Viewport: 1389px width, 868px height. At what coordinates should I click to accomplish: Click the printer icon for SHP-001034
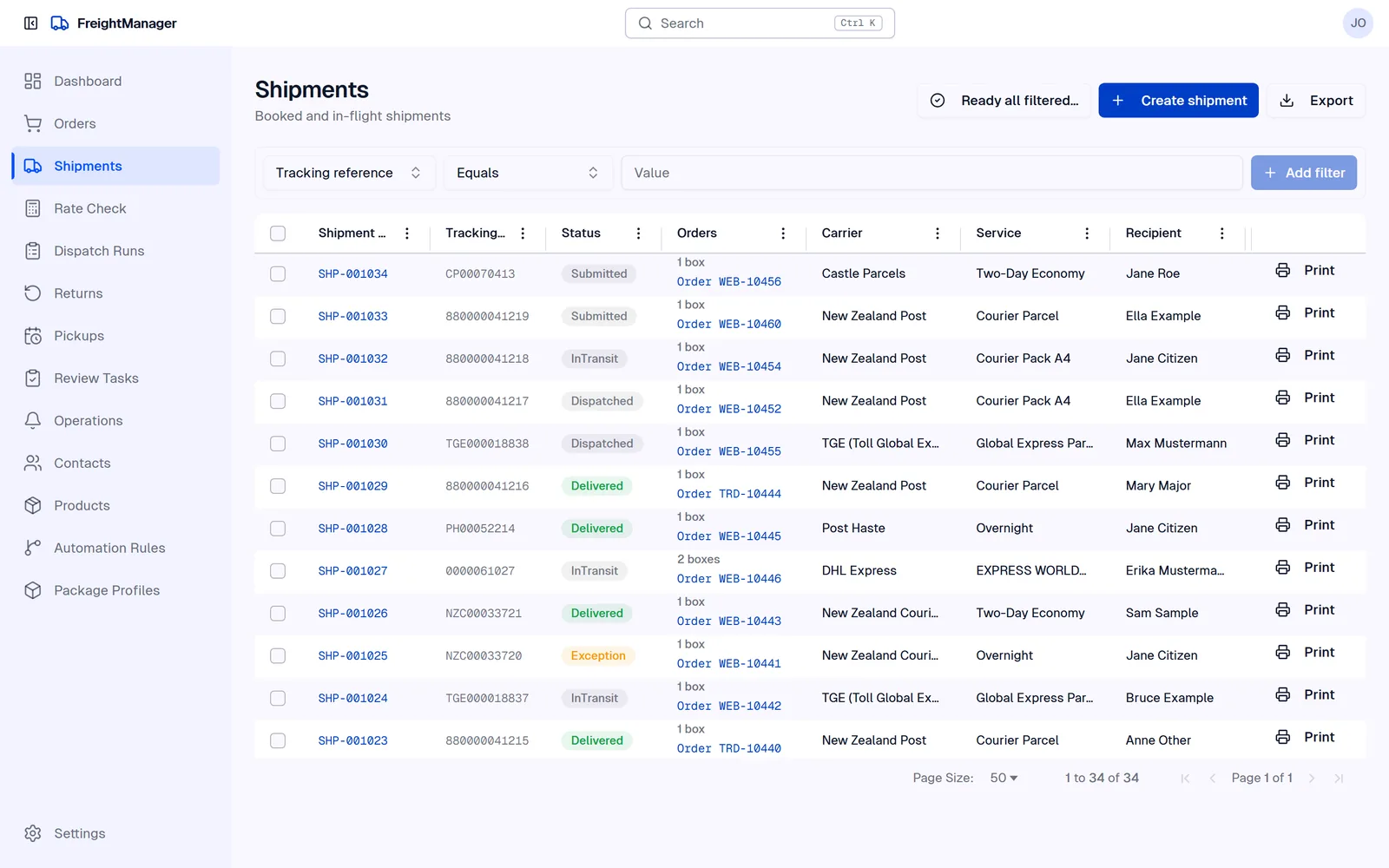[1282, 270]
